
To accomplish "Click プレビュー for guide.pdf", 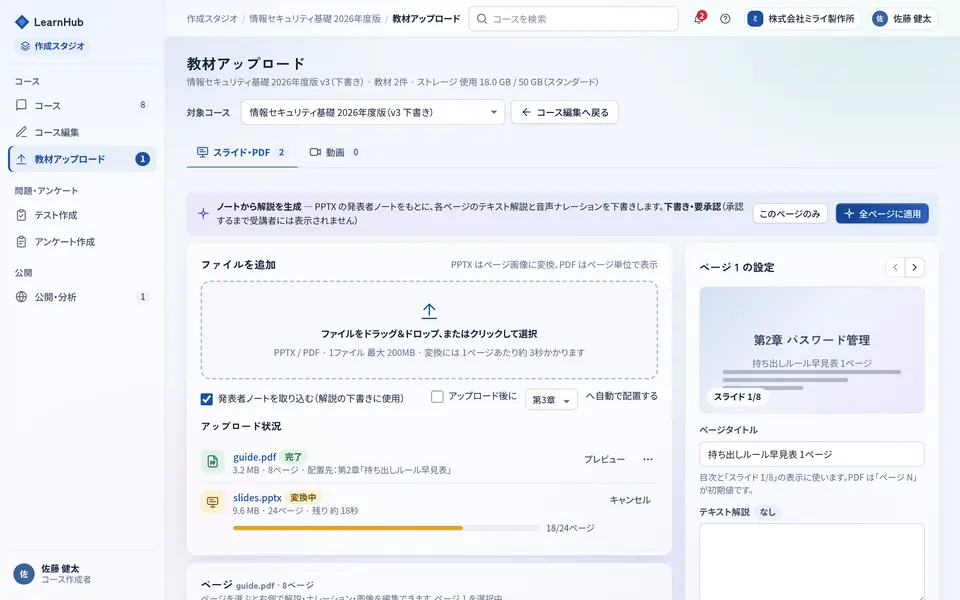I will tap(604, 459).
